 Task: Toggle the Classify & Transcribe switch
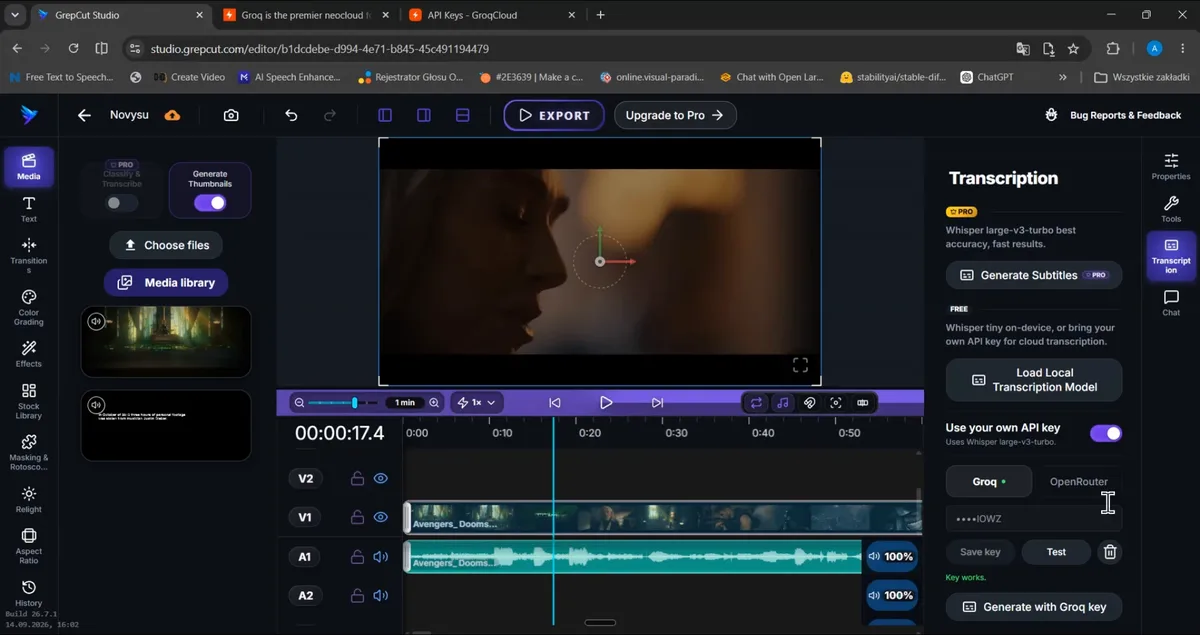122,203
